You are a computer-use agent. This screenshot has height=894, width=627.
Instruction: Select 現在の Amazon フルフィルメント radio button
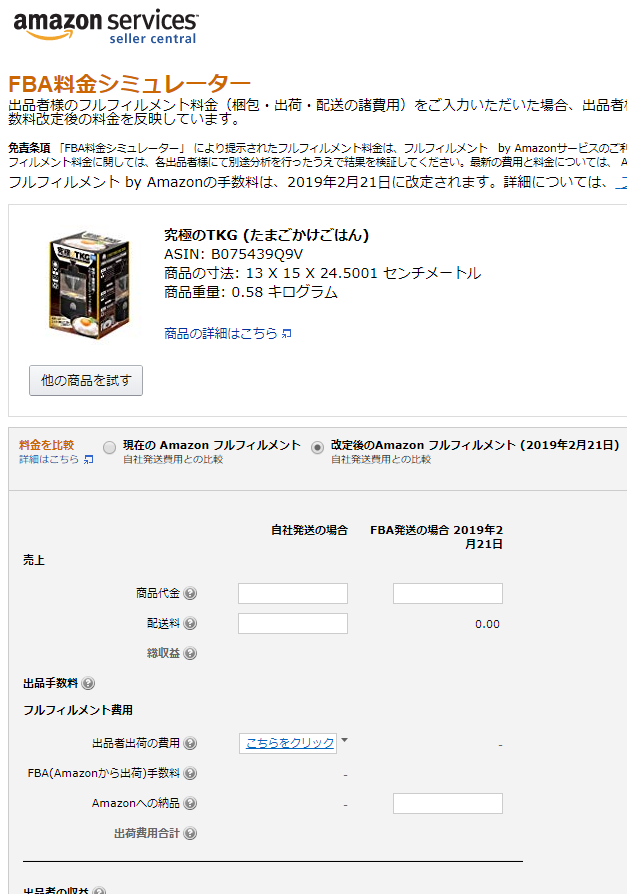(x=109, y=448)
